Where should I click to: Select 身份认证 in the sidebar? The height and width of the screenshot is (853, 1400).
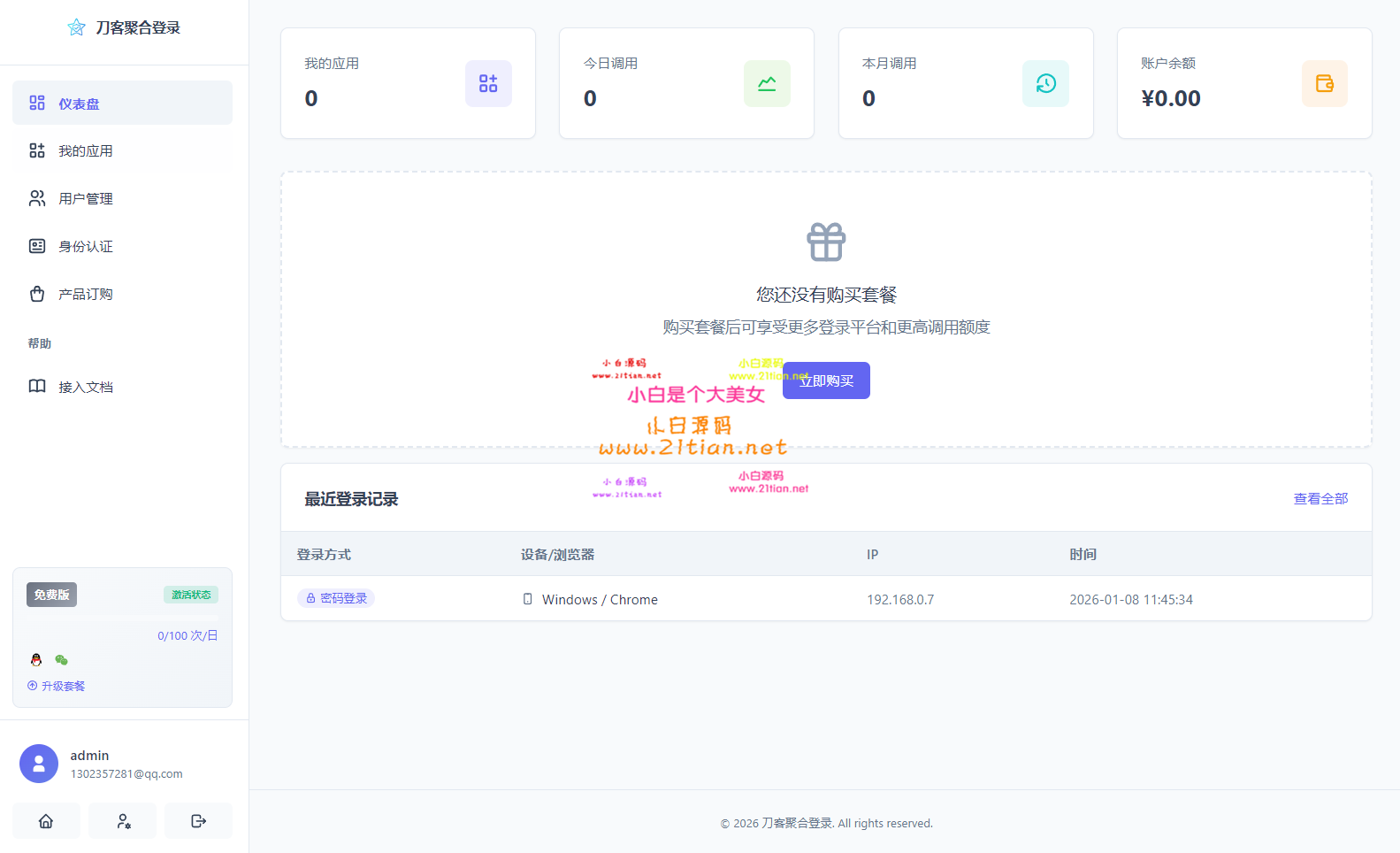(x=122, y=247)
